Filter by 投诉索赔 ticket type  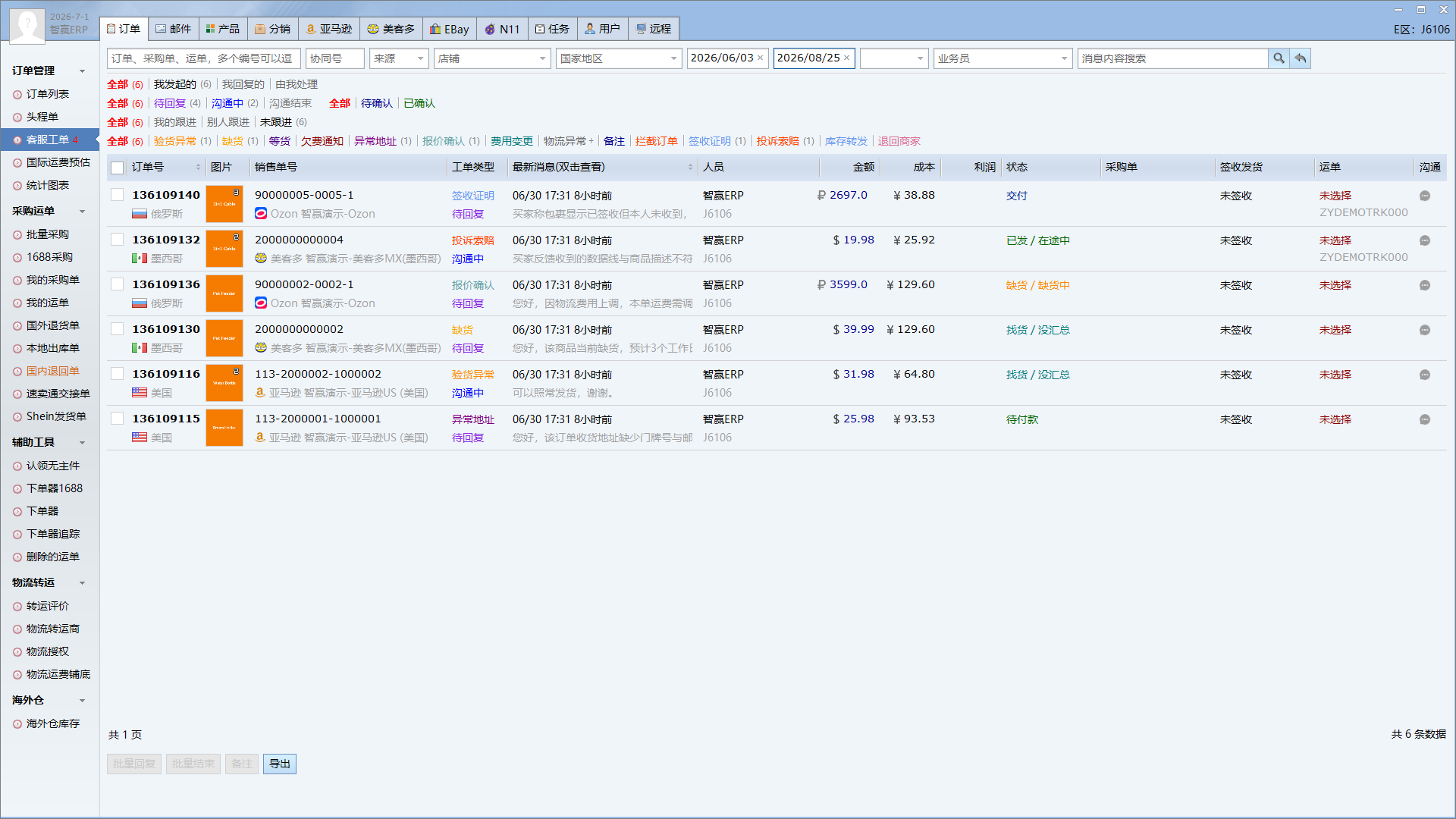click(777, 141)
